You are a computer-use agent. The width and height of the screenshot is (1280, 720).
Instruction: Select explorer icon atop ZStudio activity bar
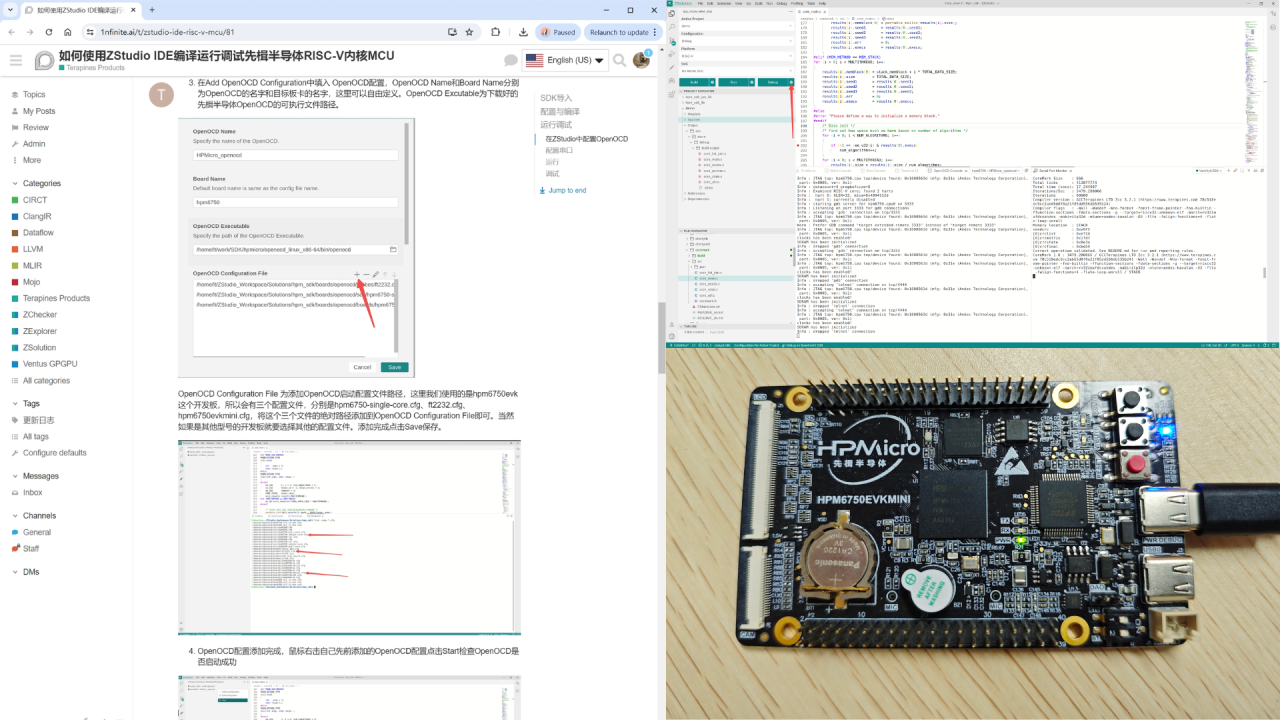click(672, 13)
